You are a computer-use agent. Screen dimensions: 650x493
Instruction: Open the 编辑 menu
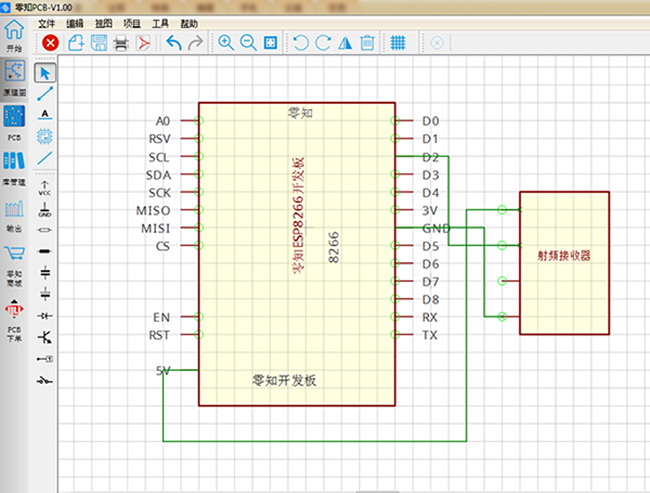tap(75, 24)
